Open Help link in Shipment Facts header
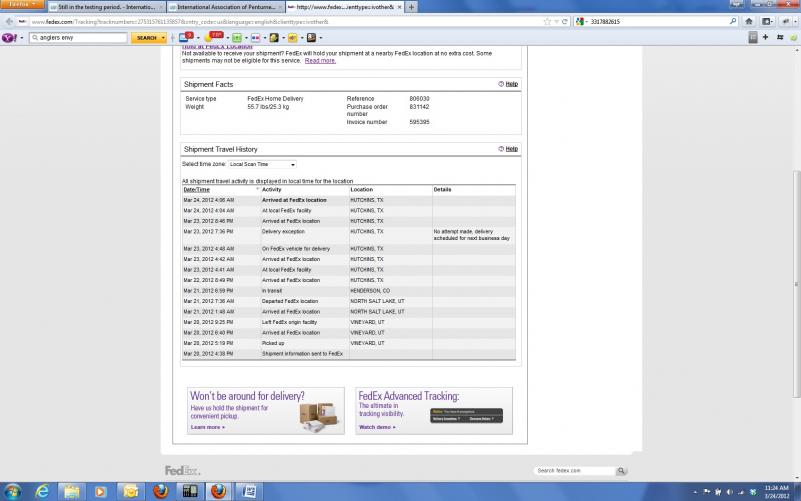The image size is (801, 501). (x=511, y=84)
